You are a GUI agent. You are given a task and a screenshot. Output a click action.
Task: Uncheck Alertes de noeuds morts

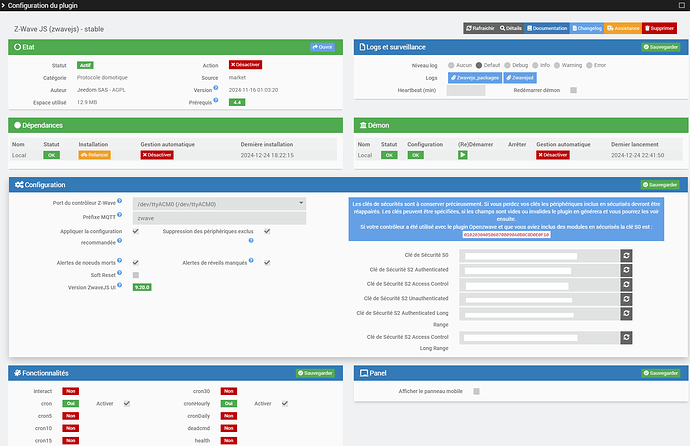point(136,263)
